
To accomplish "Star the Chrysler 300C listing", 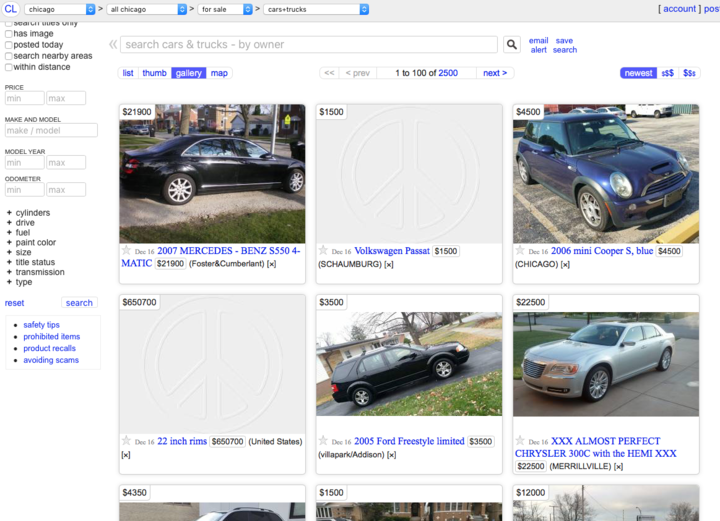I will point(520,441).
